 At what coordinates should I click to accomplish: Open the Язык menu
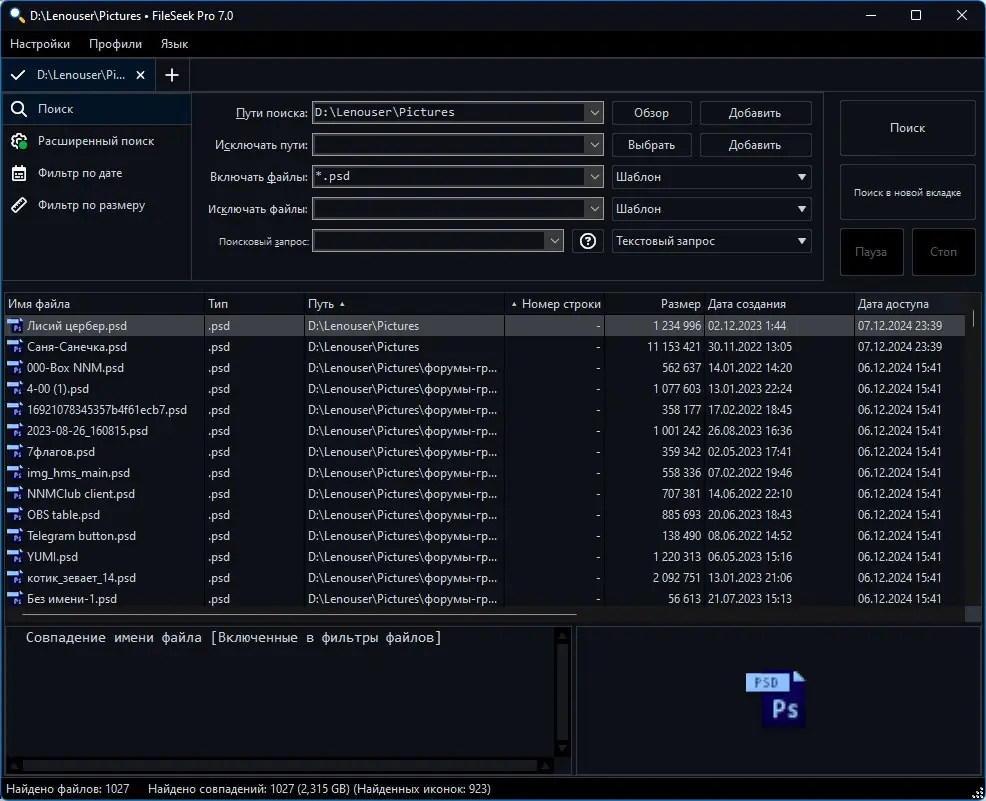(x=174, y=44)
